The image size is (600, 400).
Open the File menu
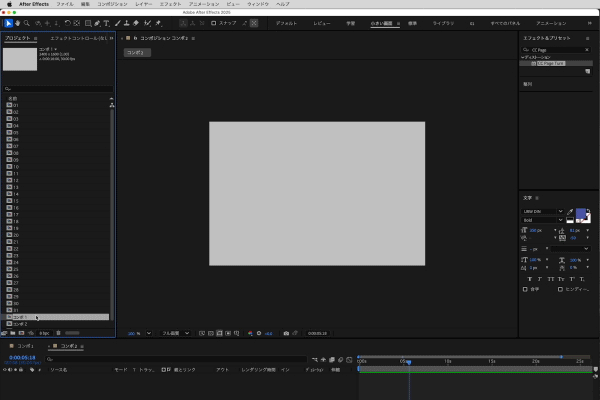(x=65, y=4)
